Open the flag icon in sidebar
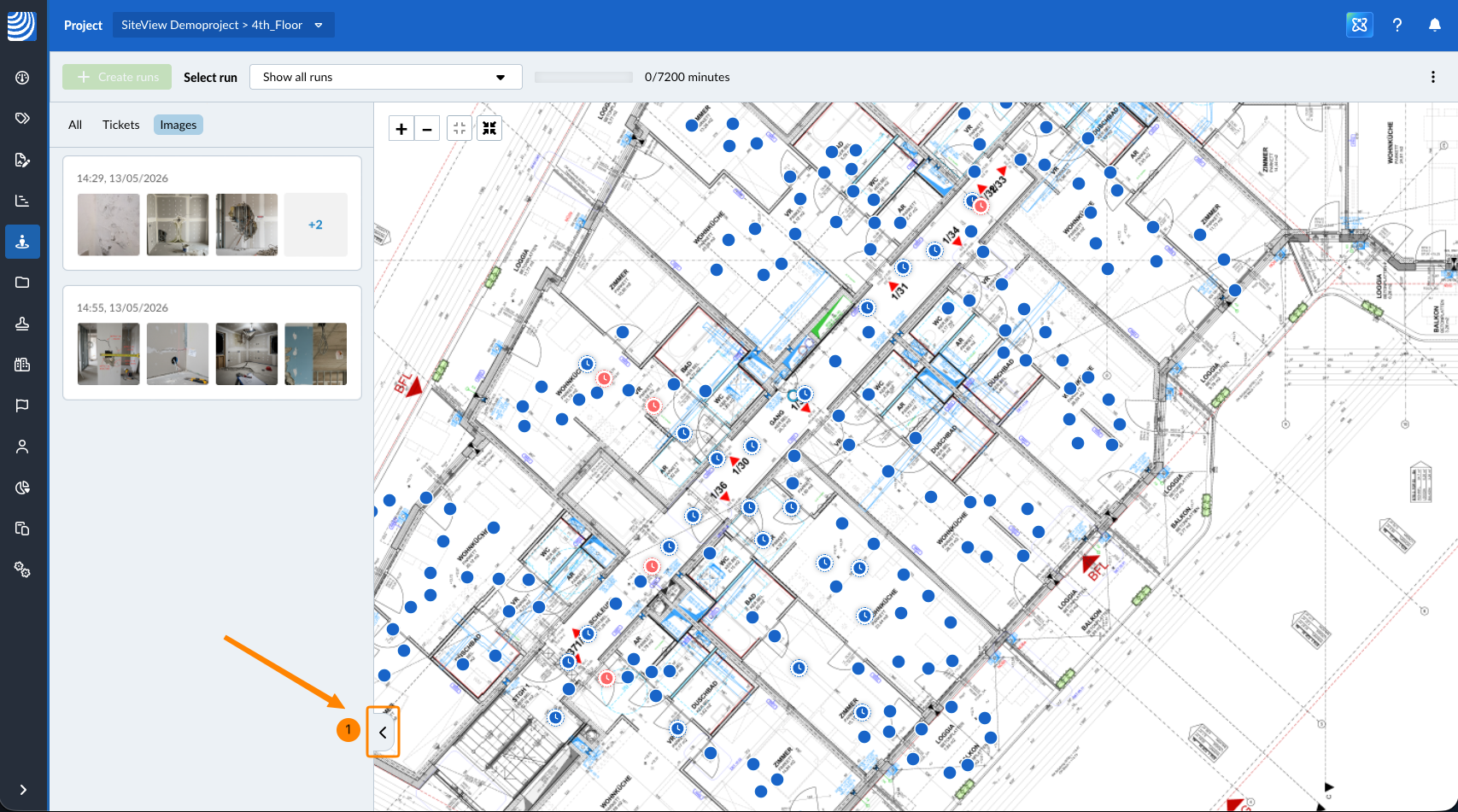 pos(22,406)
